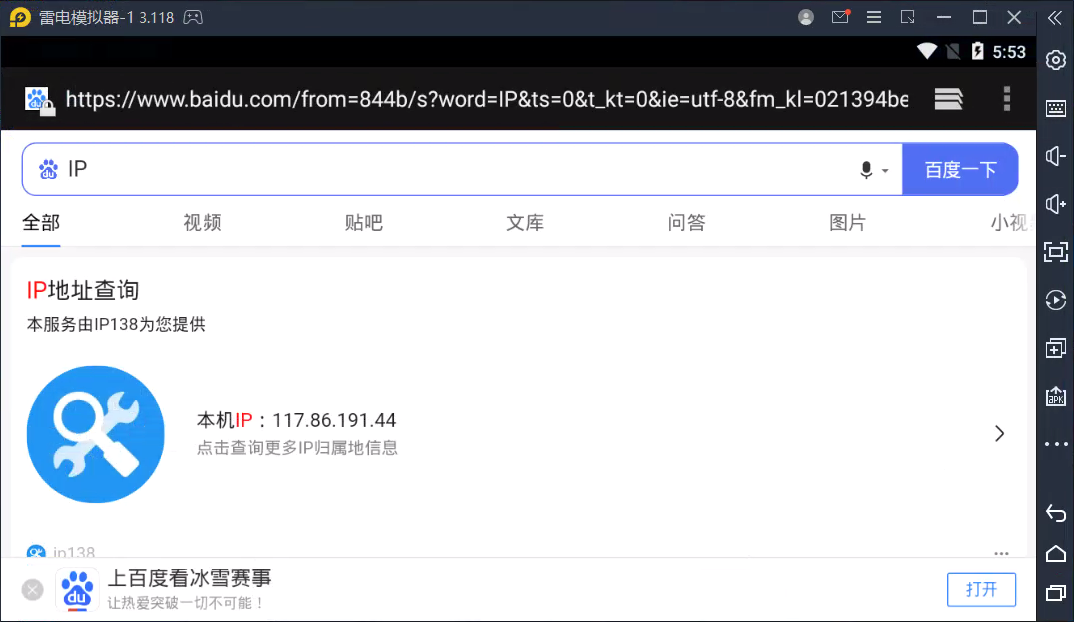Viewport: 1074px width, 622px height.
Task: Switch to the 文库 tab
Action: tap(525, 223)
